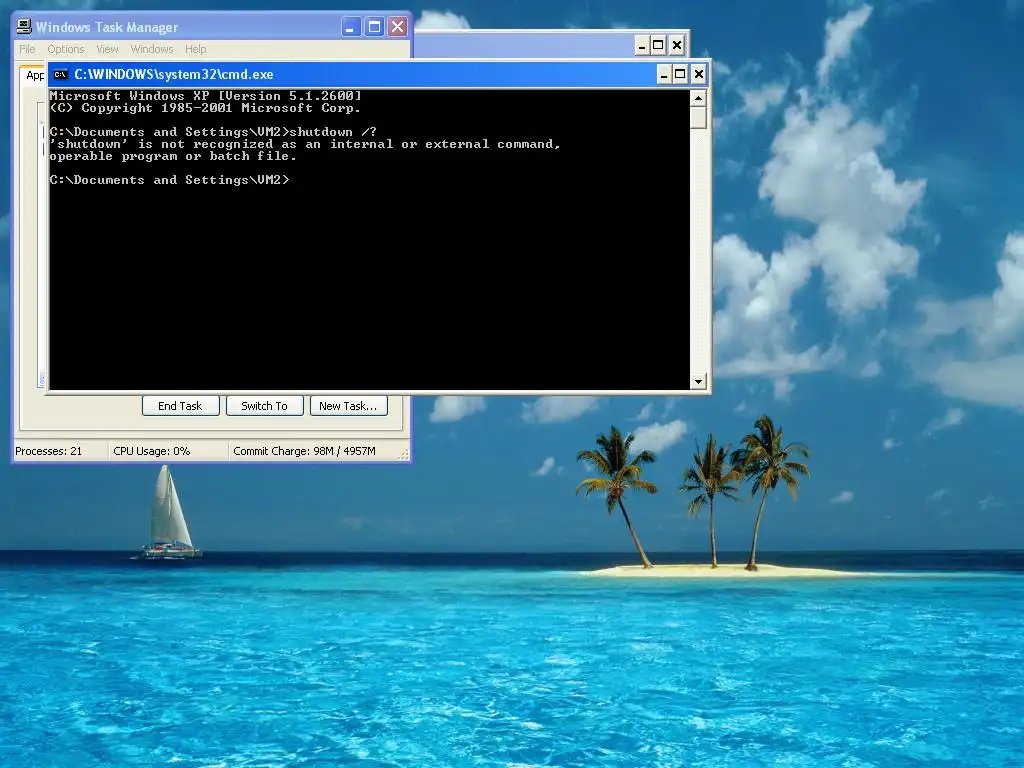Click the New Task... button
The image size is (1024, 768).
[349, 406]
